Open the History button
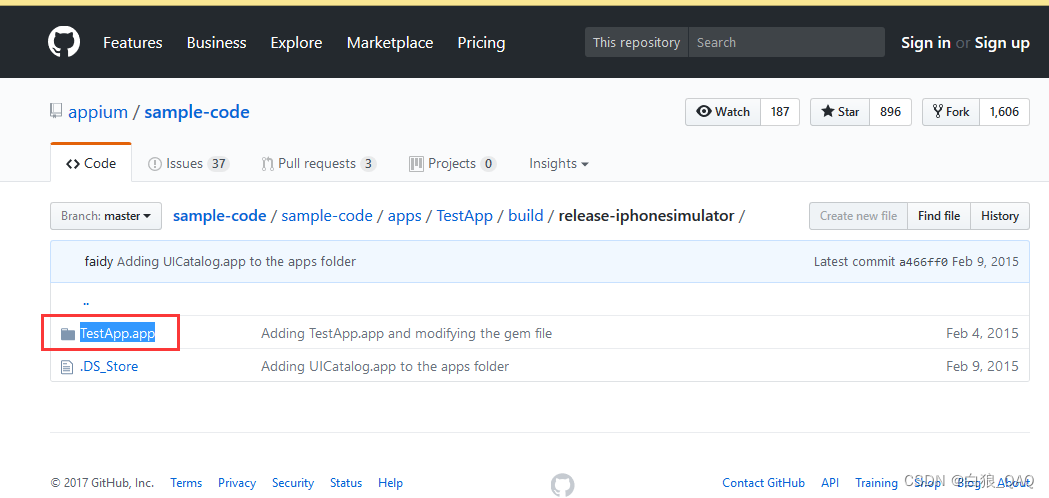The image size is (1049, 498). coord(999,216)
